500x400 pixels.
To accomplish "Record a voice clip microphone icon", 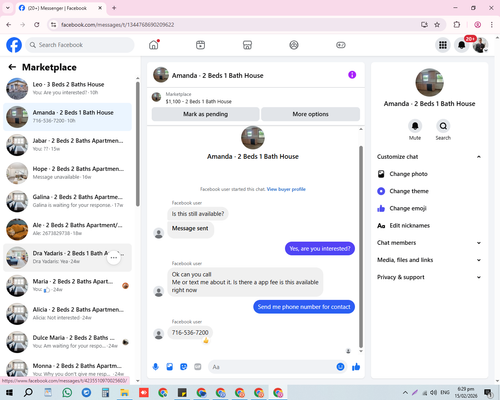I will pos(156,367).
